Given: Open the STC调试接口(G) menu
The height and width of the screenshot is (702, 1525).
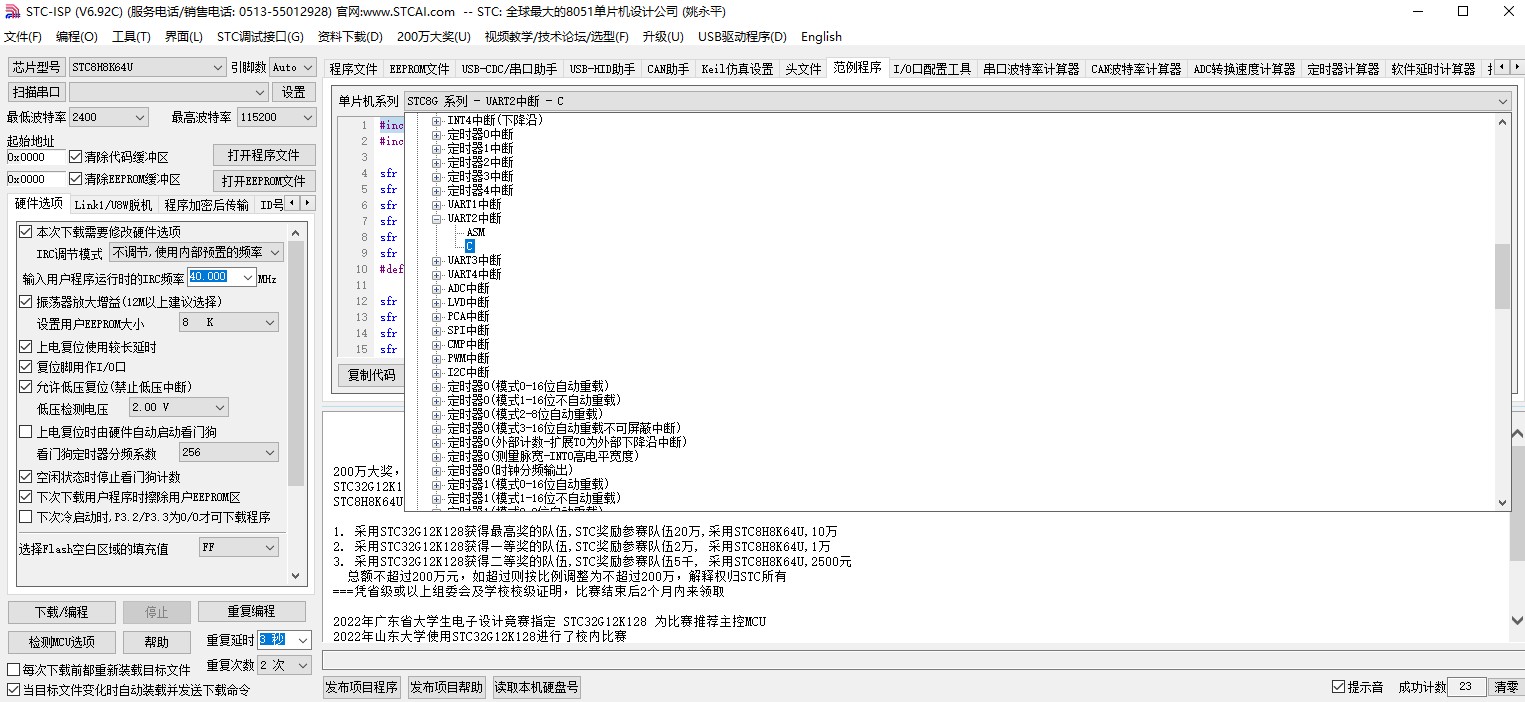Looking at the screenshot, I should tap(260, 37).
